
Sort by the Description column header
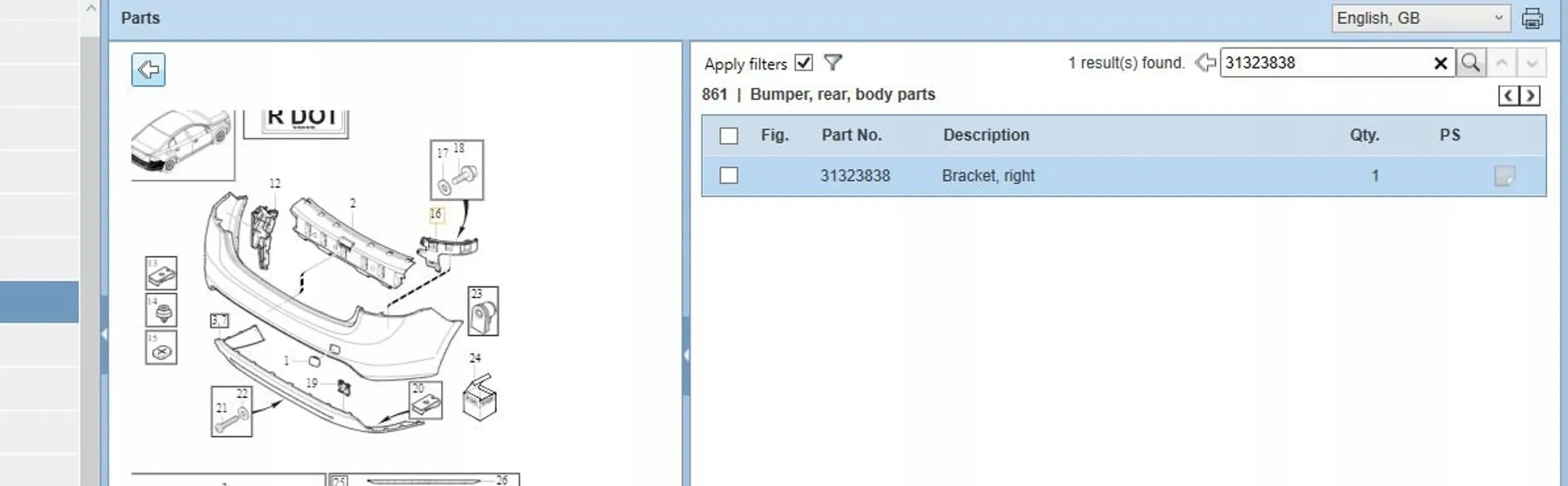coord(986,135)
